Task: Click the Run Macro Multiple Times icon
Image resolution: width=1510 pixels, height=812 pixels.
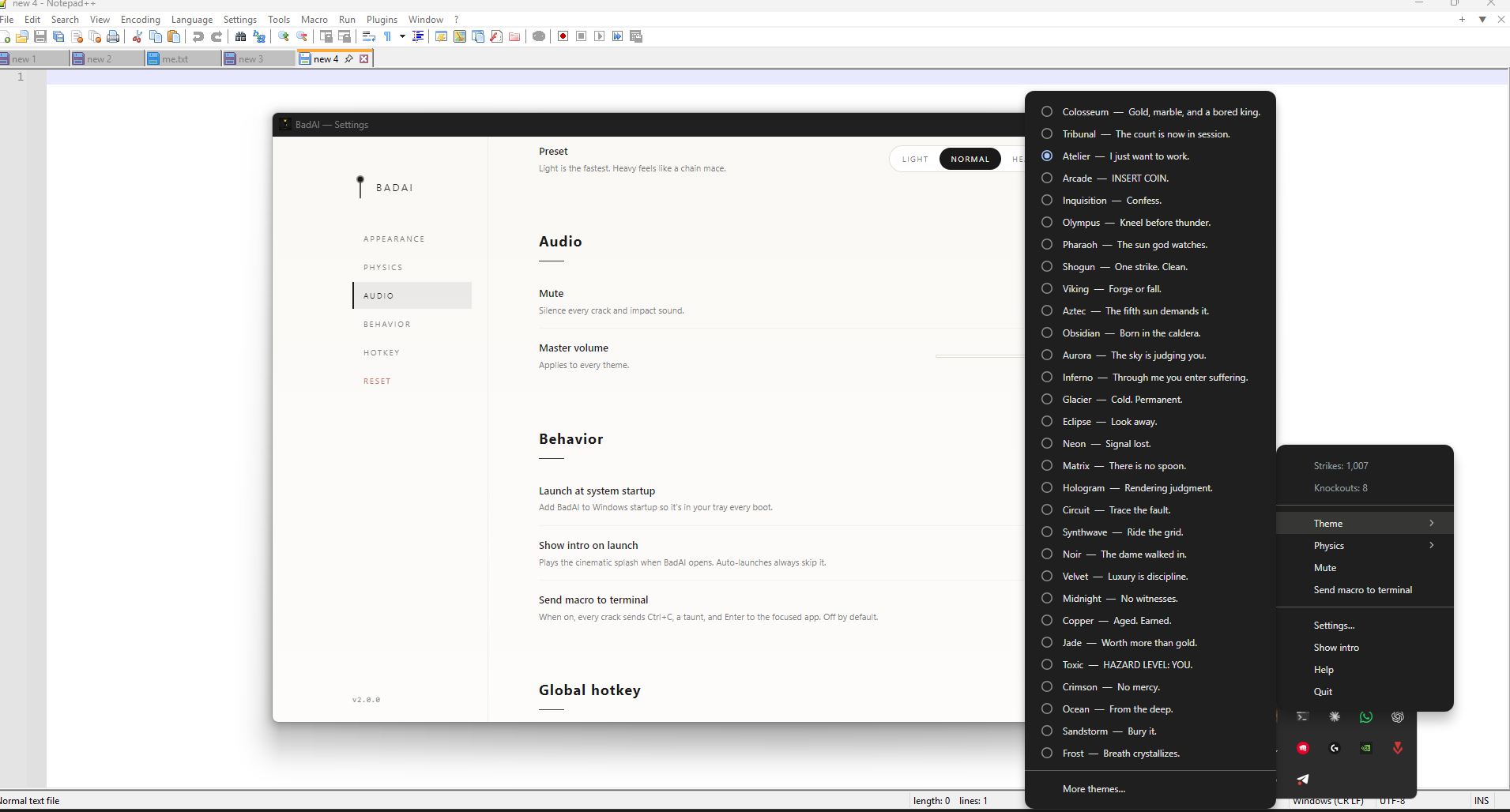Action: [618, 36]
